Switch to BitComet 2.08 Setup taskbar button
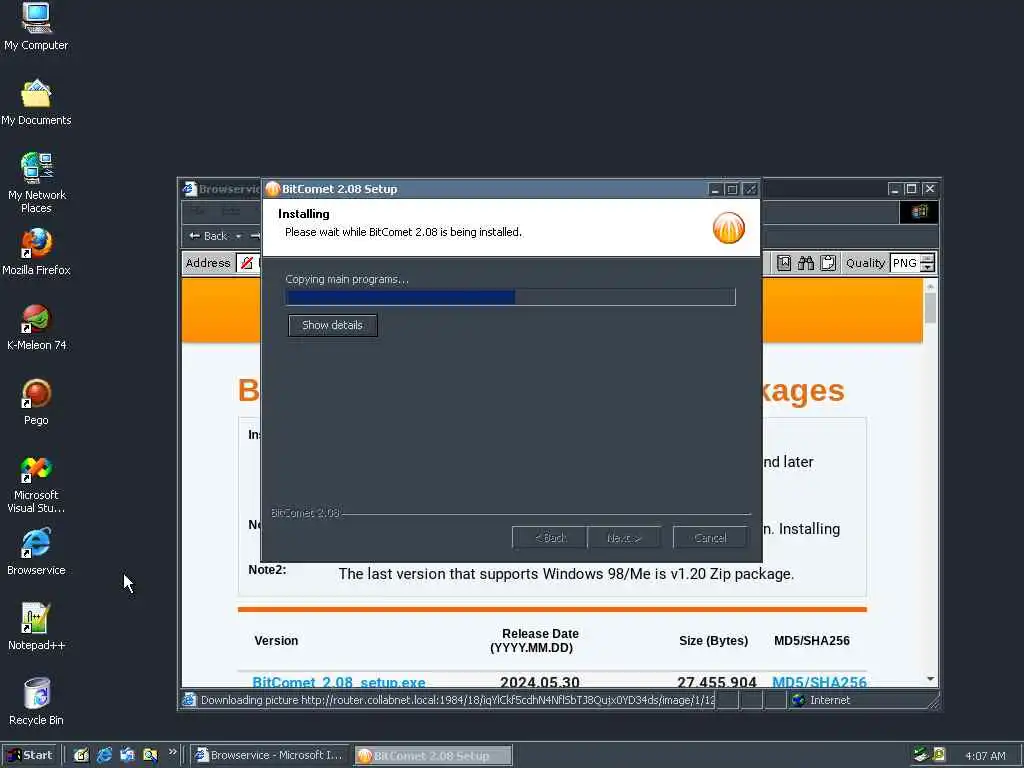 433,756
